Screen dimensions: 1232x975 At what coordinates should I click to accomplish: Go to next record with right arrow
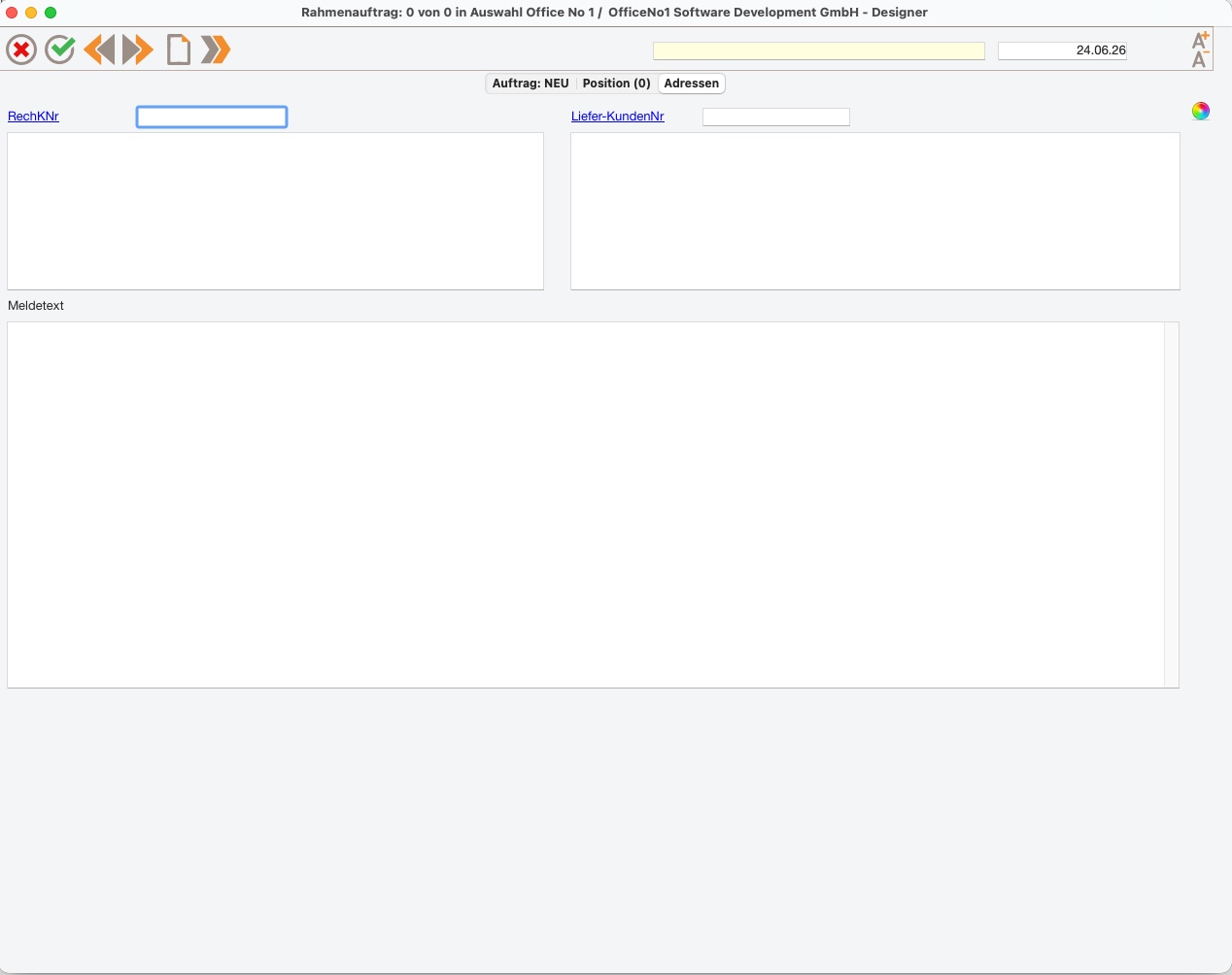click(x=138, y=50)
